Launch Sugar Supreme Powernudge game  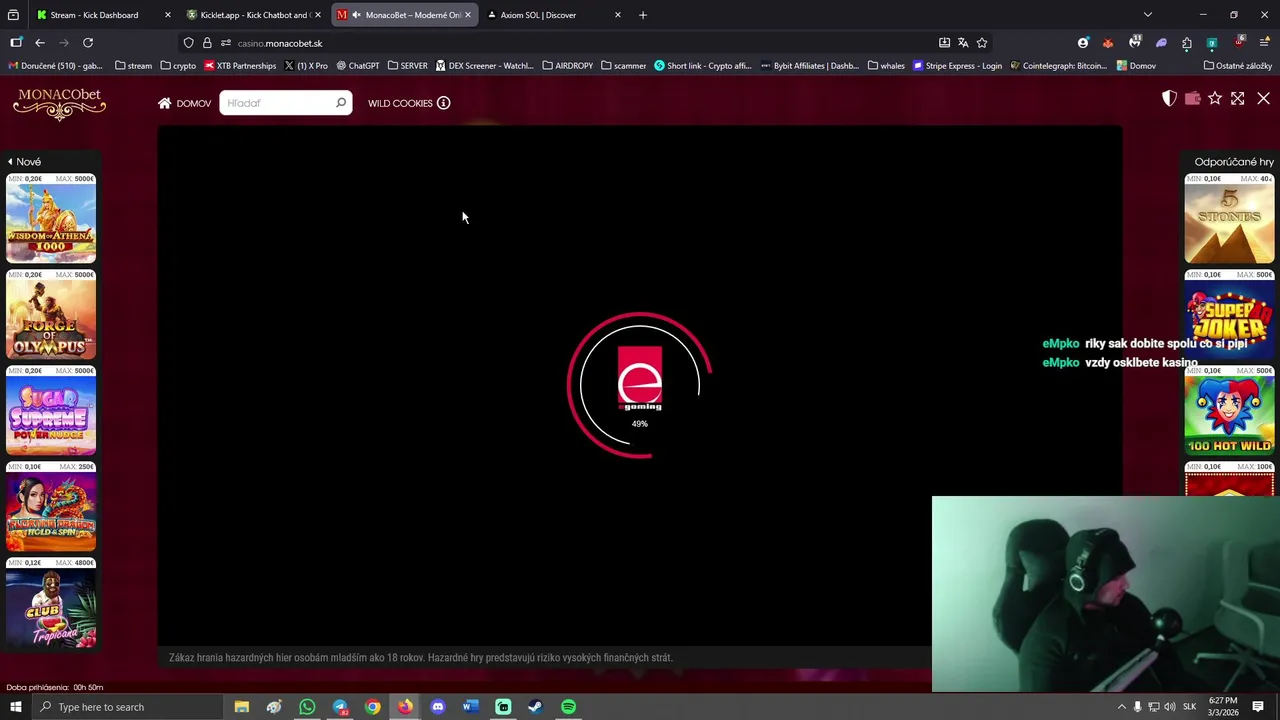pos(51,410)
